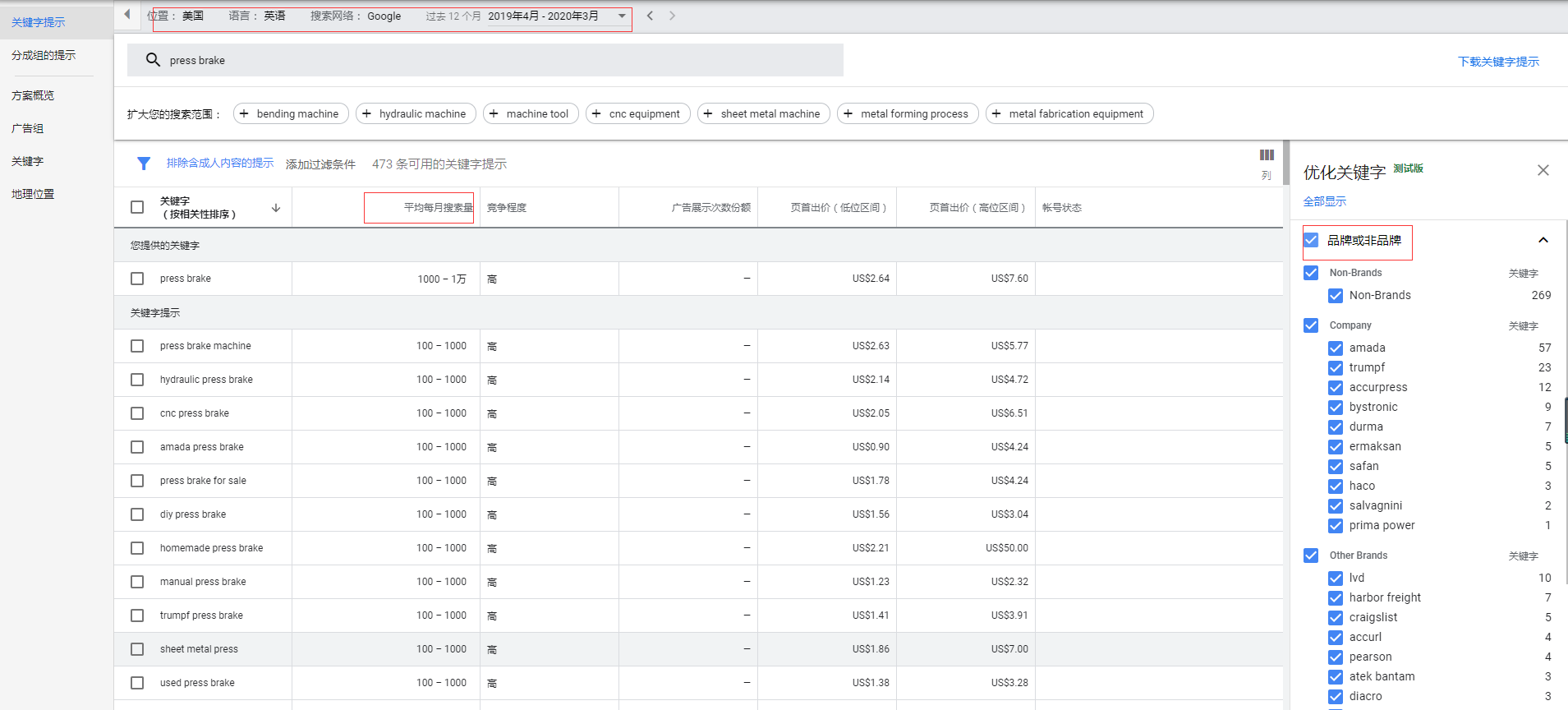This screenshot has width=1568, height=710.
Task: Close the 优化关键字 panel
Action: click(1543, 170)
